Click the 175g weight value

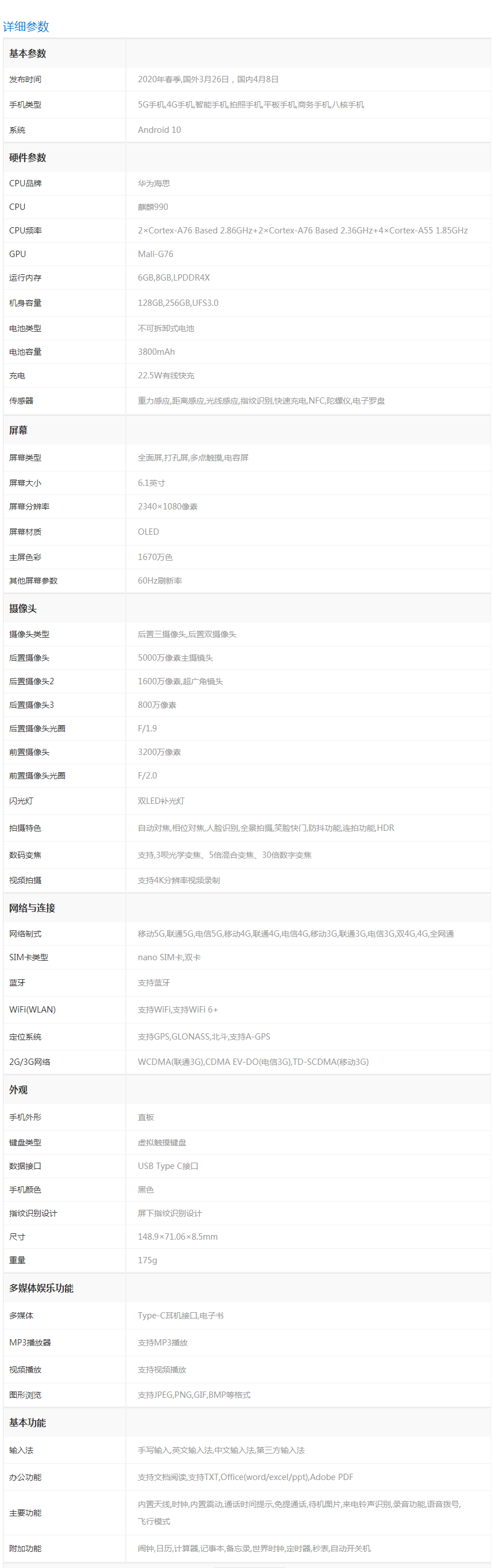147,1260
